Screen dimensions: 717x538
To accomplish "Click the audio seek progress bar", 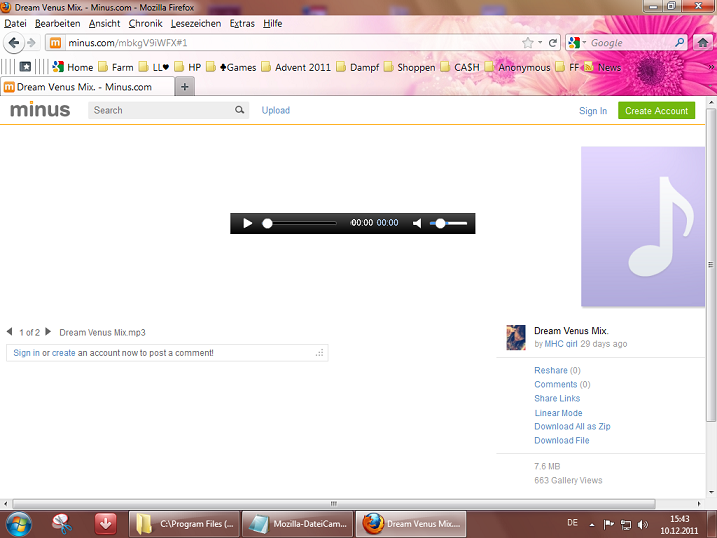I will [x=300, y=223].
